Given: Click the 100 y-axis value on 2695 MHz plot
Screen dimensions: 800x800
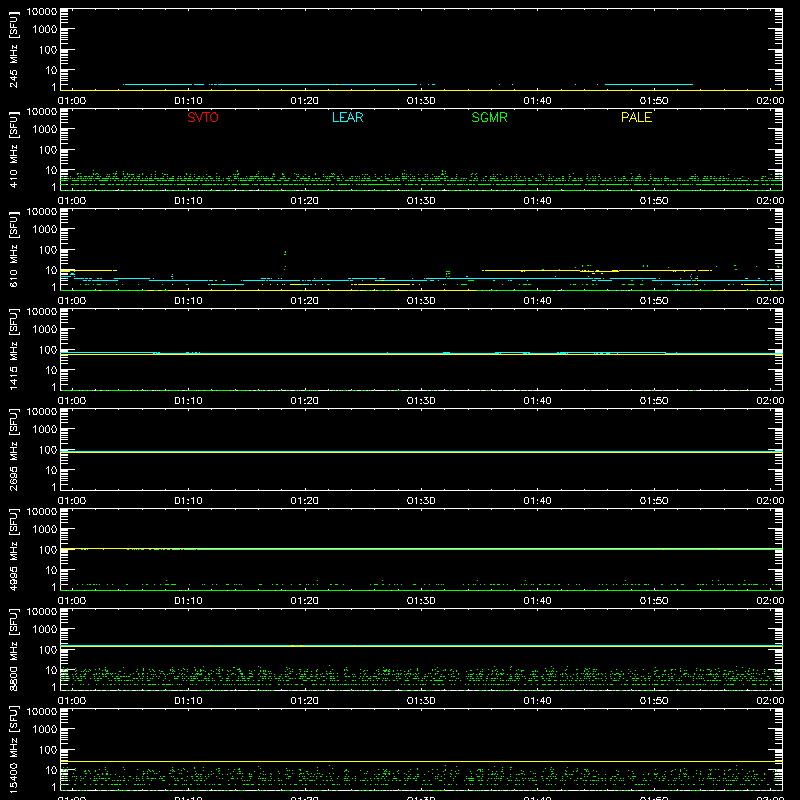Looking at the screenshot, I should [x=48, y=450].
